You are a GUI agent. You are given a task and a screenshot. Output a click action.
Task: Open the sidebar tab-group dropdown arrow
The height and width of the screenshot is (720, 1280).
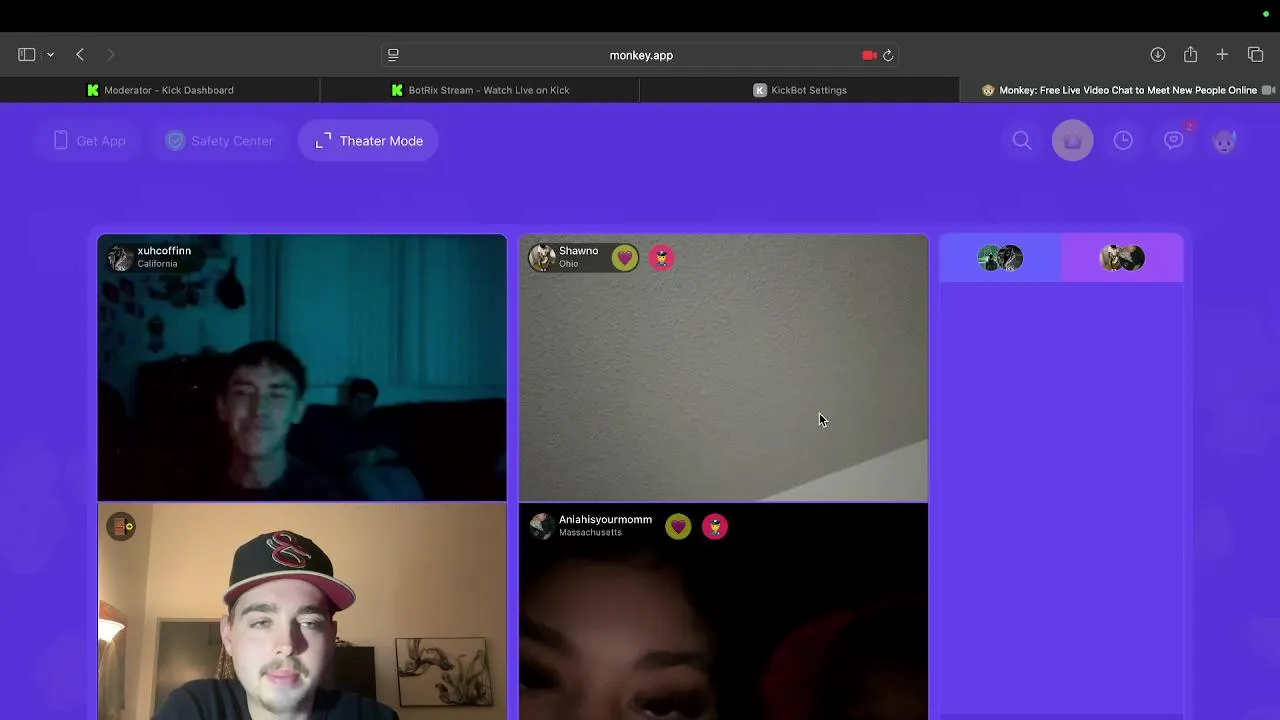click(50, 55)
